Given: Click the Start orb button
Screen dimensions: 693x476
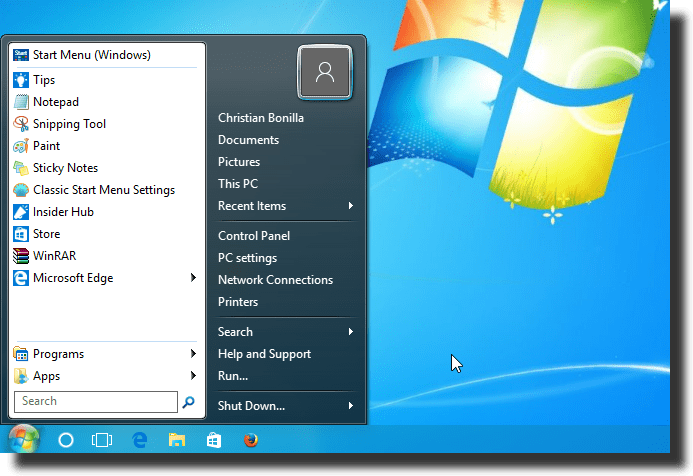Looking at the screenshot, I should pos(24,439).
